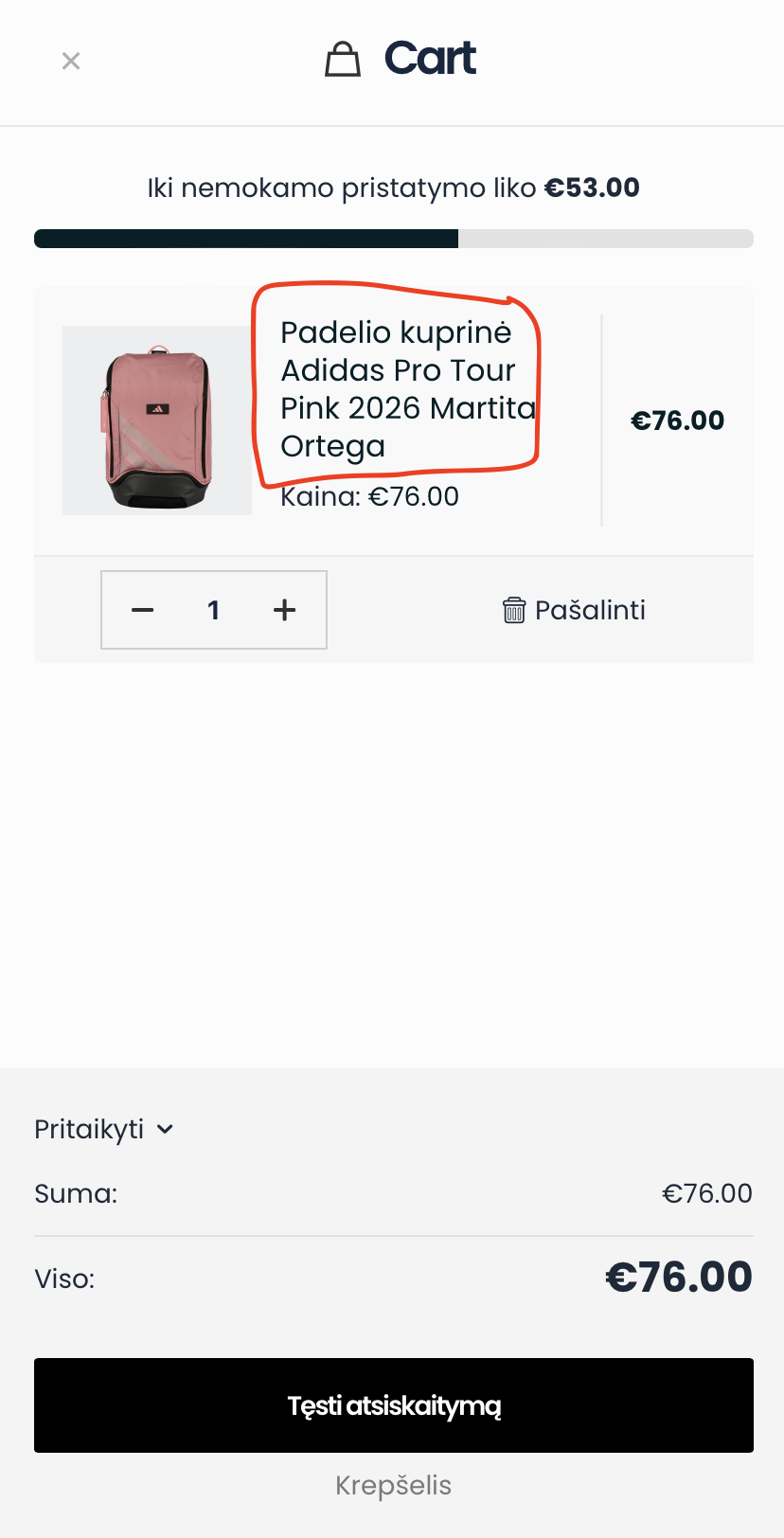Expand the Pritaikyti section
The width and height of the screenshot is (784, 1538).
[90, 1129]
